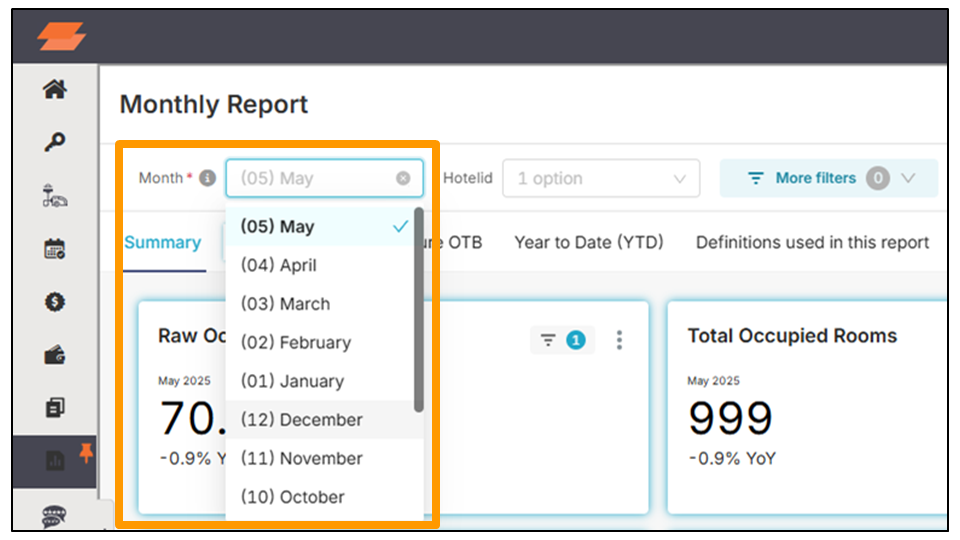The width and height of the screenshot is (960, 540).
Task: Click the More filters button
Action: pos(829,178)
